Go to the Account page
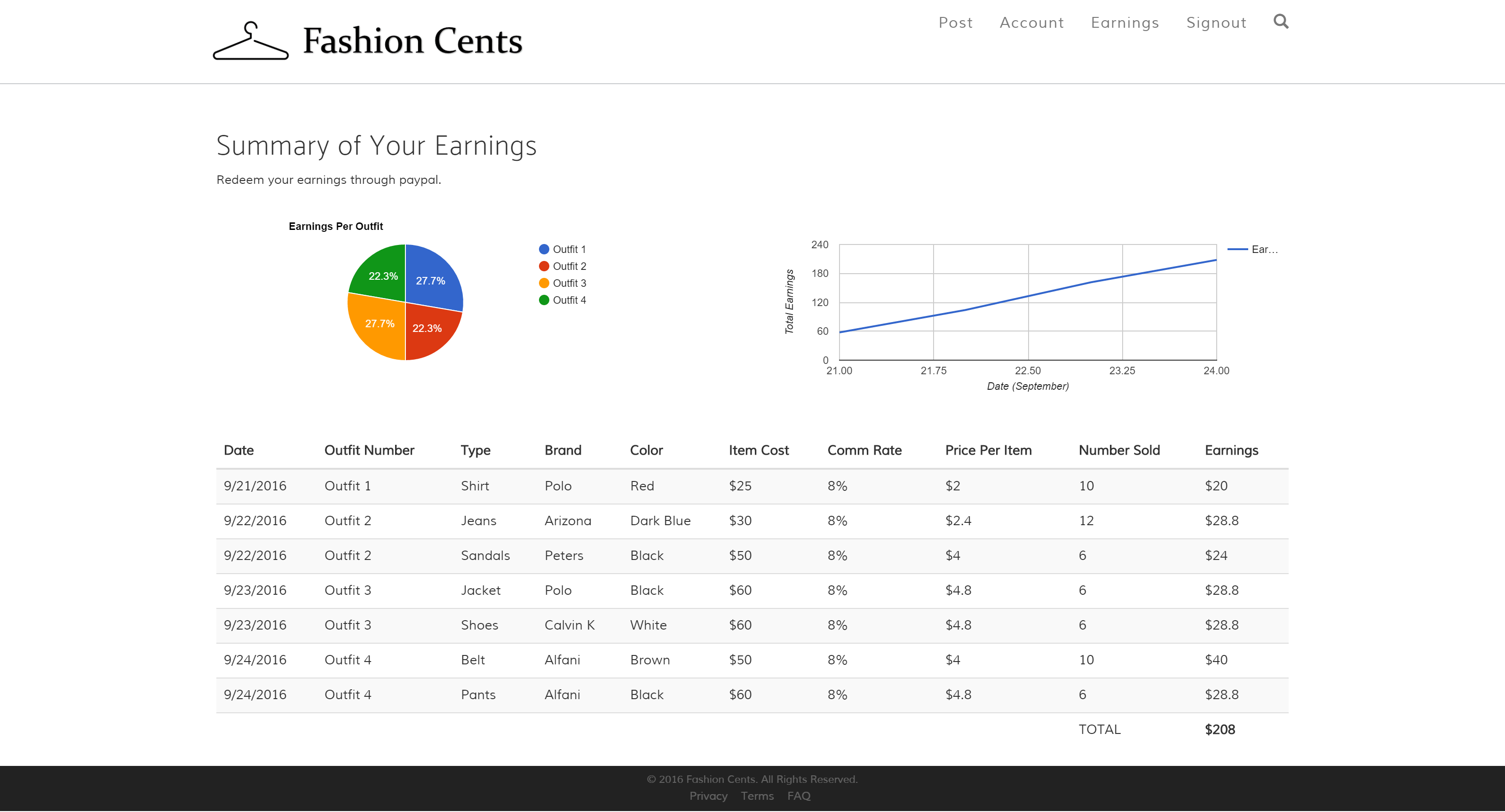The width and height of the screenshot is (1505, 812). [1032, 23]
